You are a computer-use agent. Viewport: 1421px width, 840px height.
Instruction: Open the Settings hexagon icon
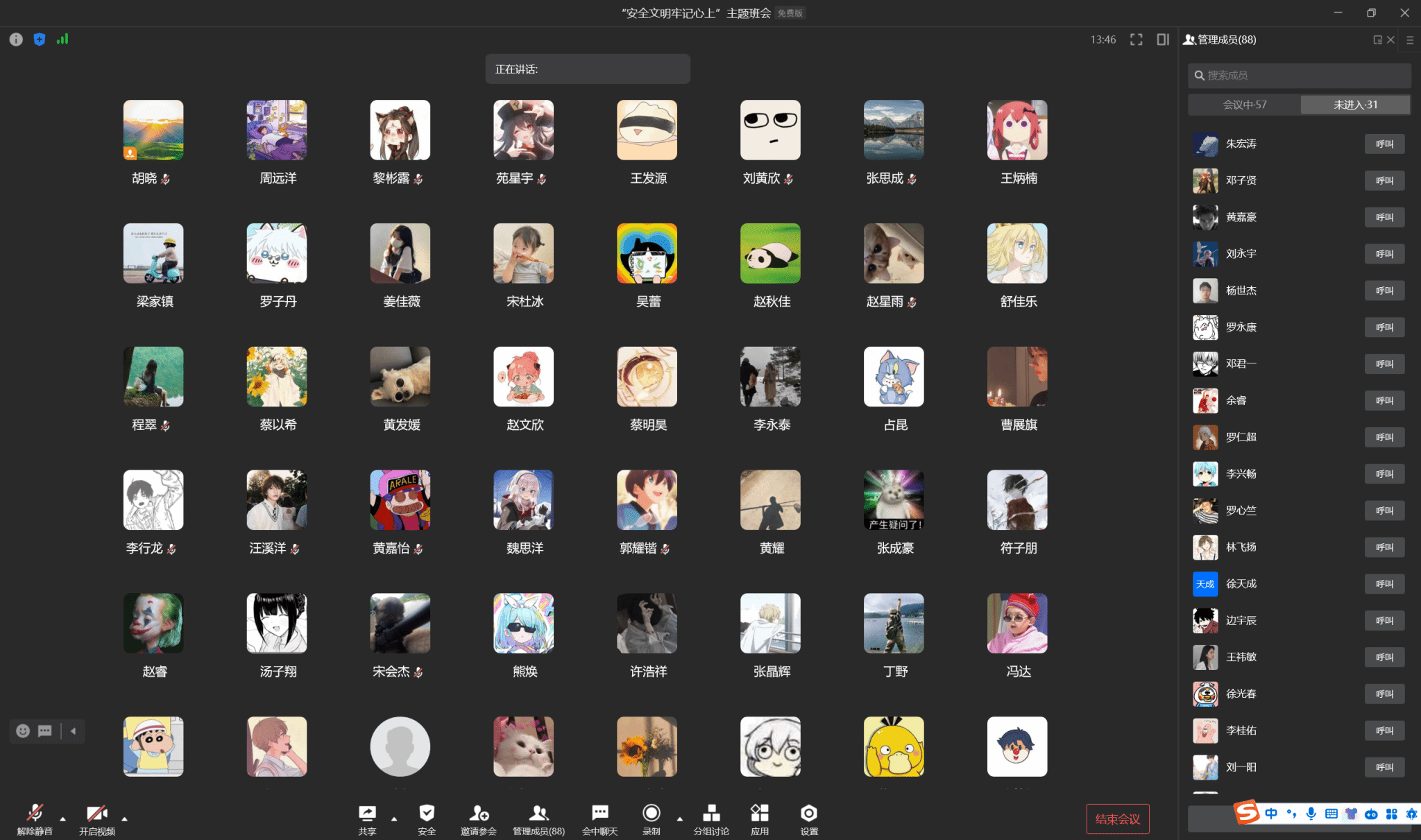click(x=809, y=814)
